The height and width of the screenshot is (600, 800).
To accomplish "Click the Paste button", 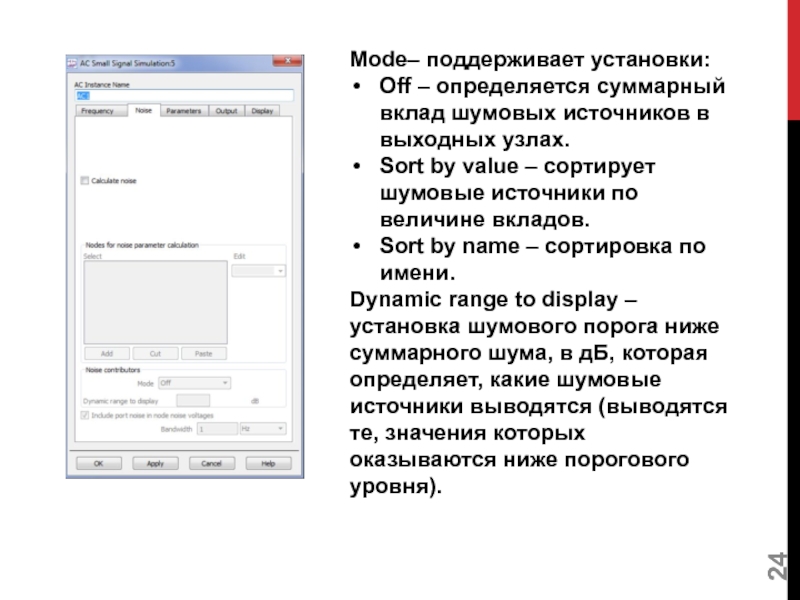I will 204,354.
